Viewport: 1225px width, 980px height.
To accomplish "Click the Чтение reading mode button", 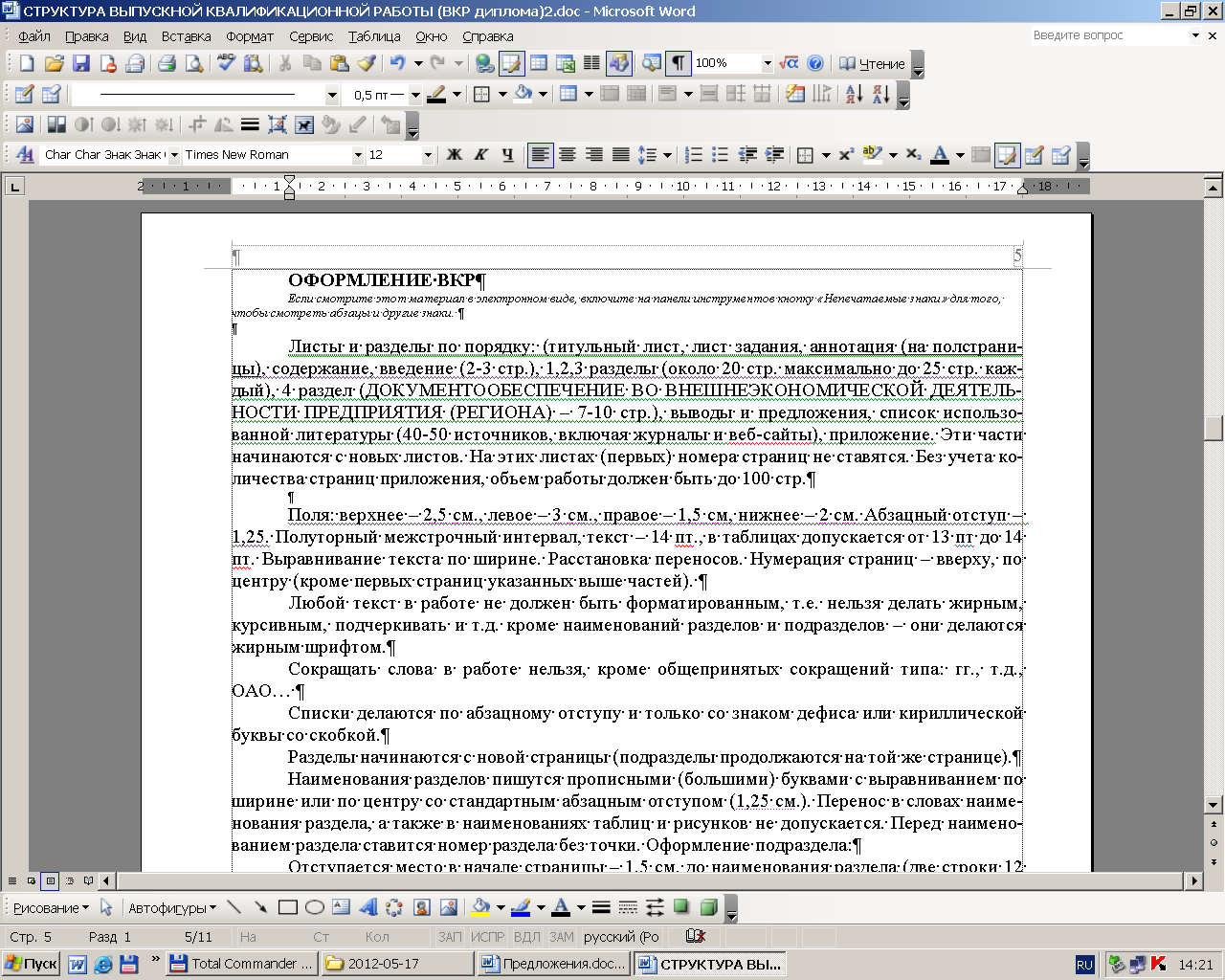I will pyautogui.click(x=872, y=64).
